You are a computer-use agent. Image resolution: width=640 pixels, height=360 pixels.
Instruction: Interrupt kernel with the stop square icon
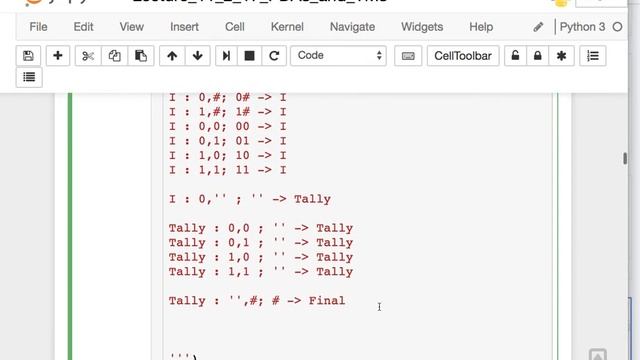pyautogui.click(x=249, y=56)
